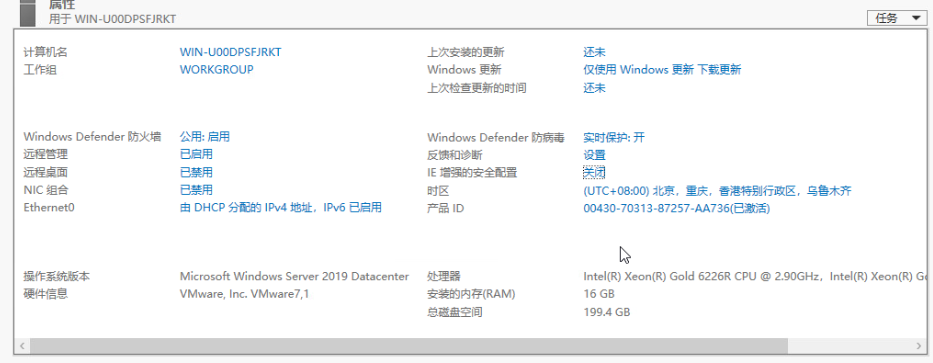
Task: Click the server icon beside 属性 title
Action: pos(29,12)
